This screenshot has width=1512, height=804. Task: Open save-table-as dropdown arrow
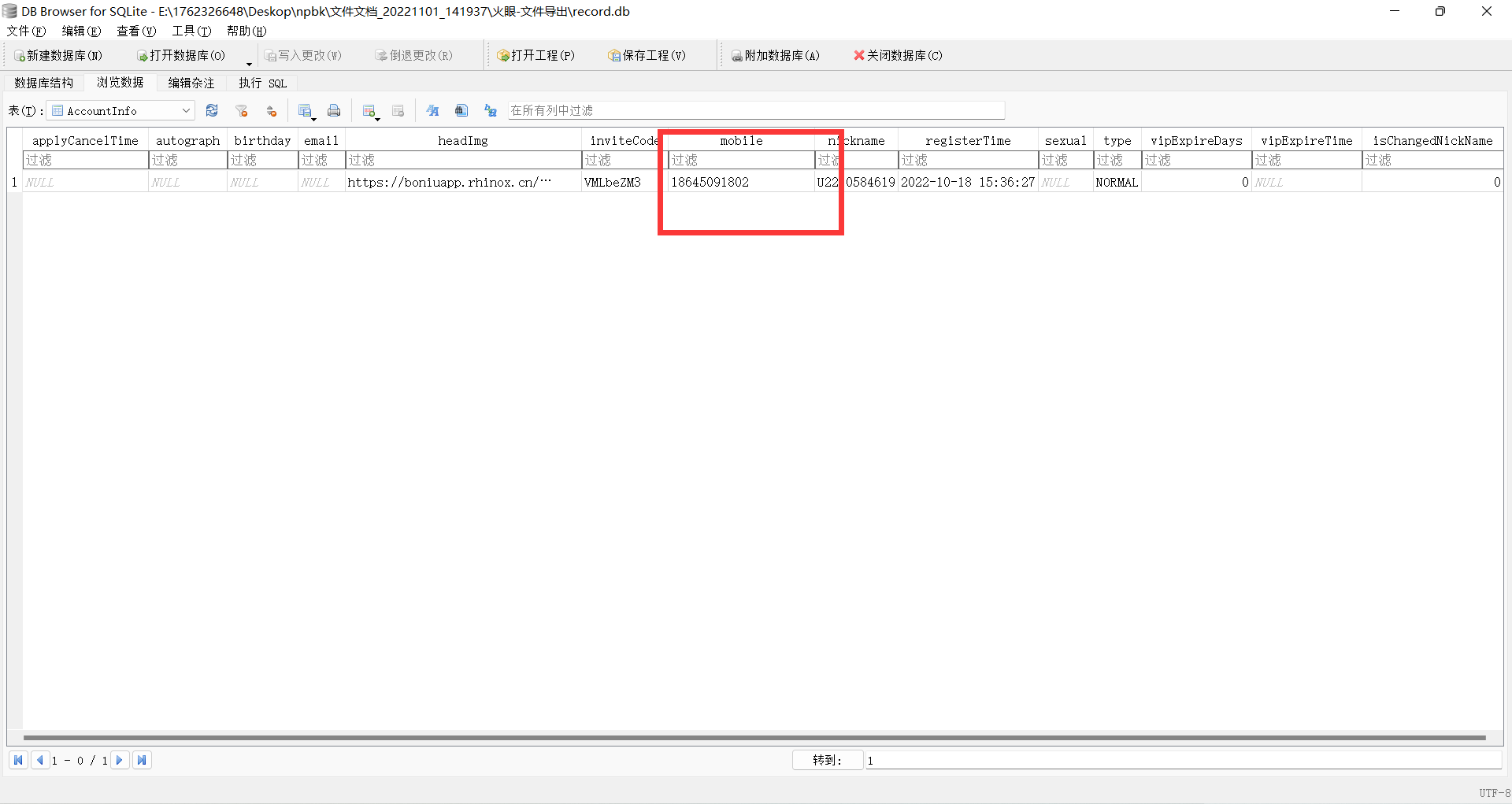313,118
